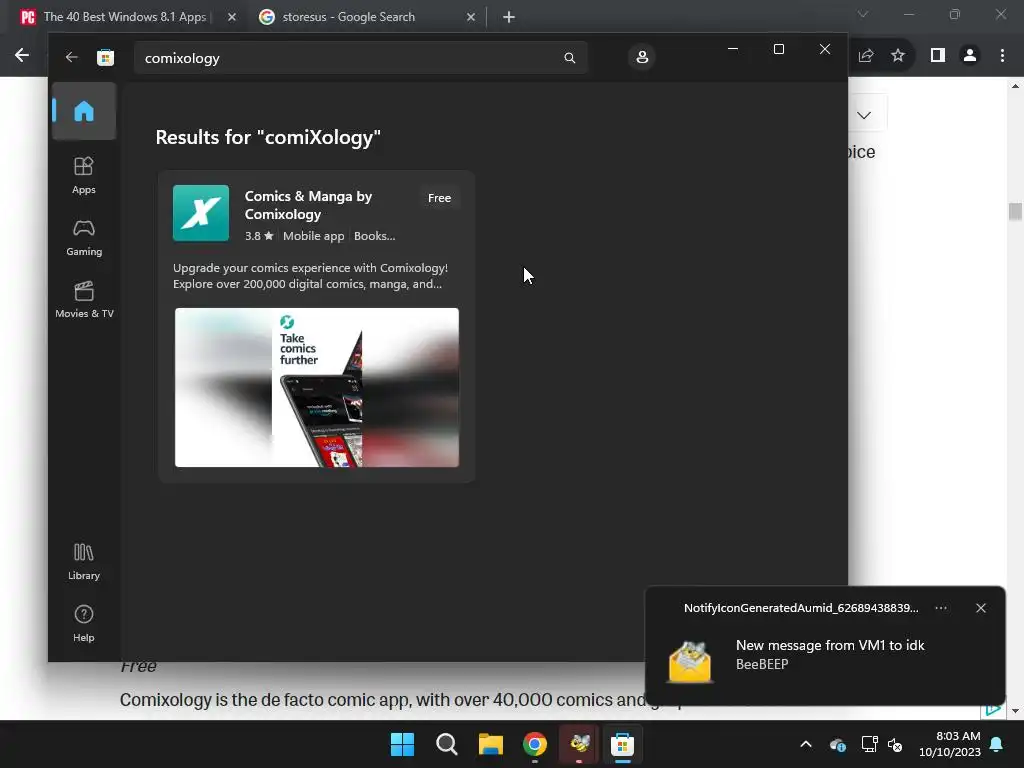Close the 40 Best Windows 8.1 Apps tab
This screenshot has width=1024, height=768.
(x=232, y=17)
